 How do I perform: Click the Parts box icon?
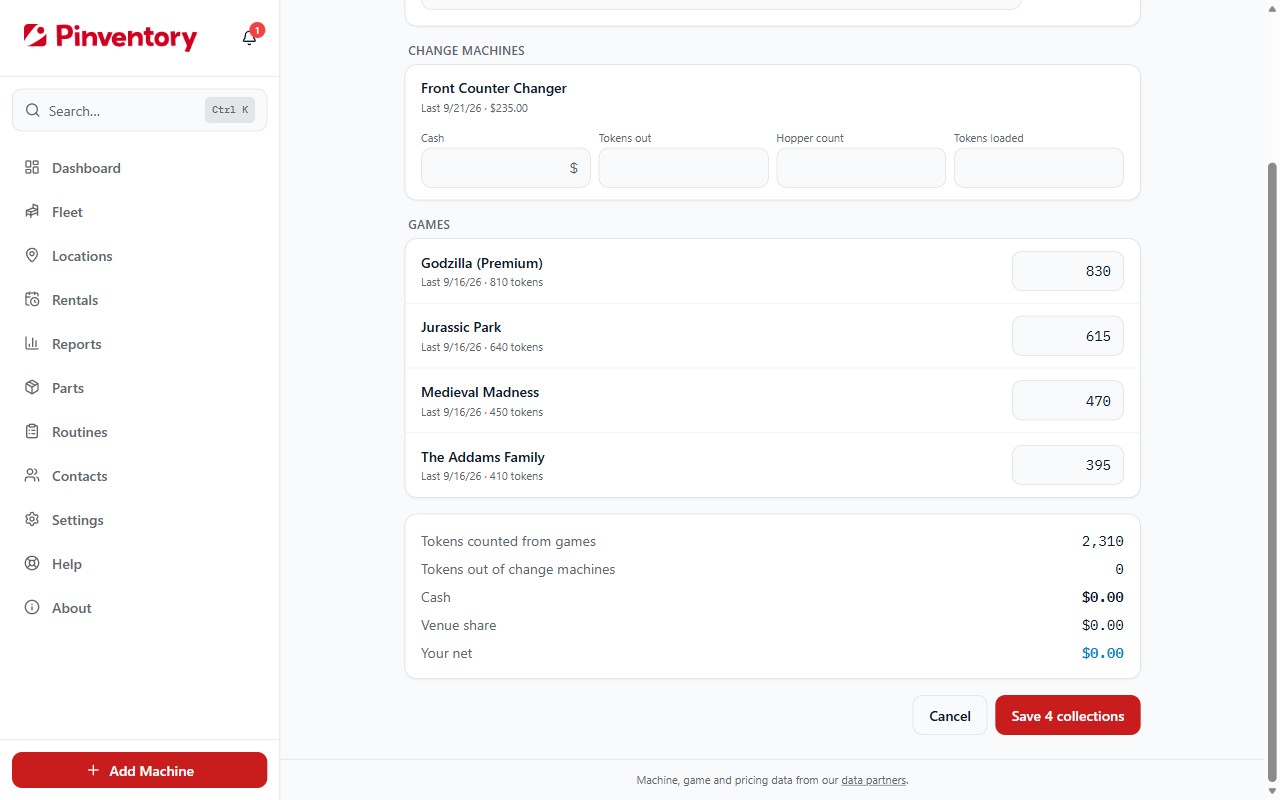32,388
